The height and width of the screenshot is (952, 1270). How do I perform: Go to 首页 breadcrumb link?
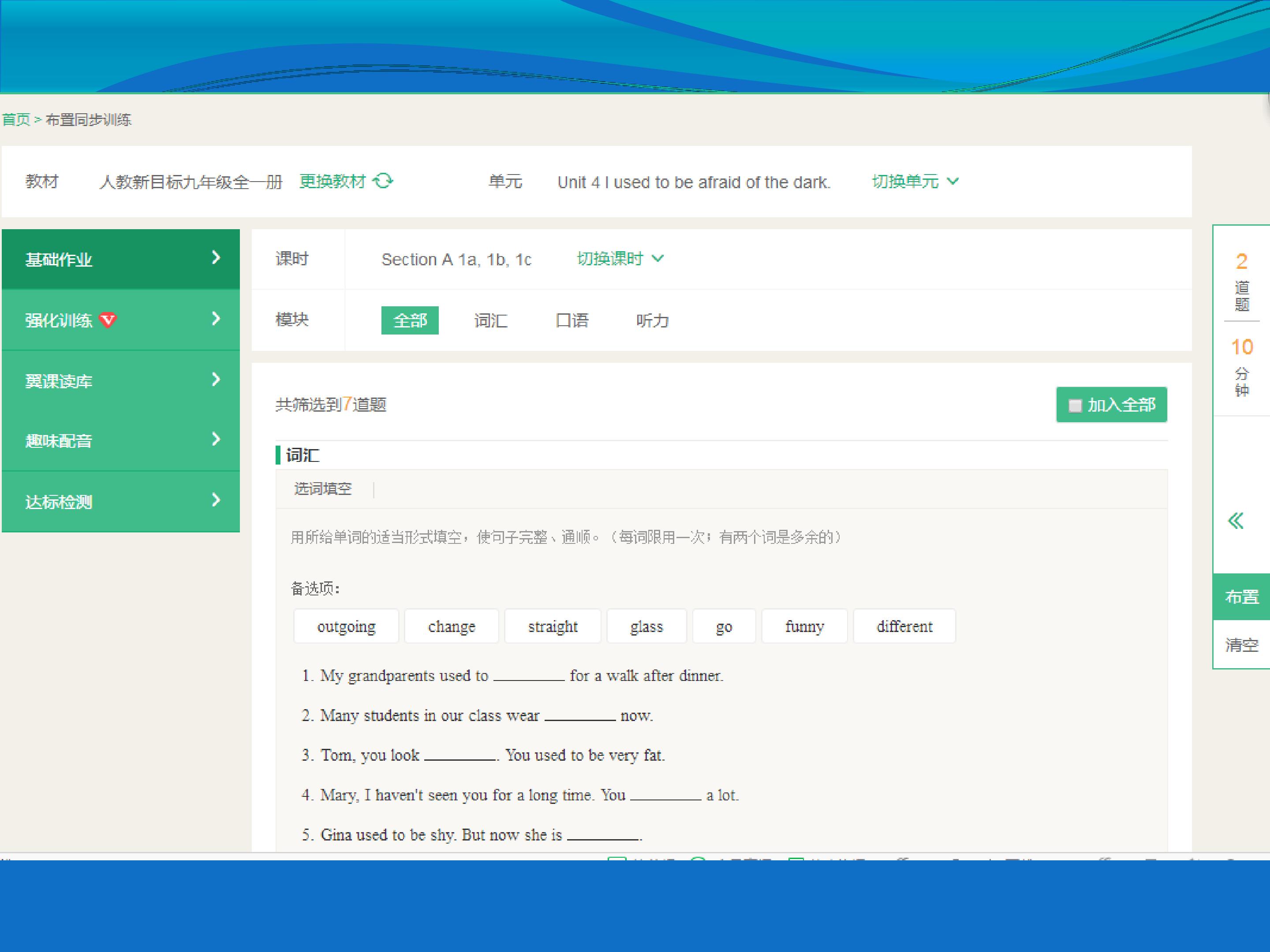click(16, 119)
